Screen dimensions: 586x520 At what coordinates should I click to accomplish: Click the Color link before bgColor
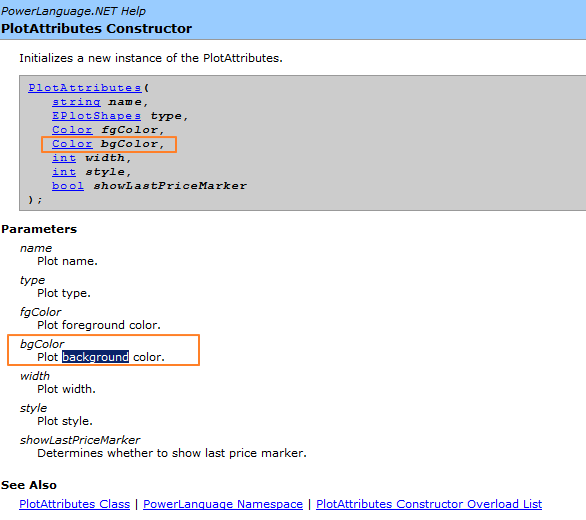(72, 144)
